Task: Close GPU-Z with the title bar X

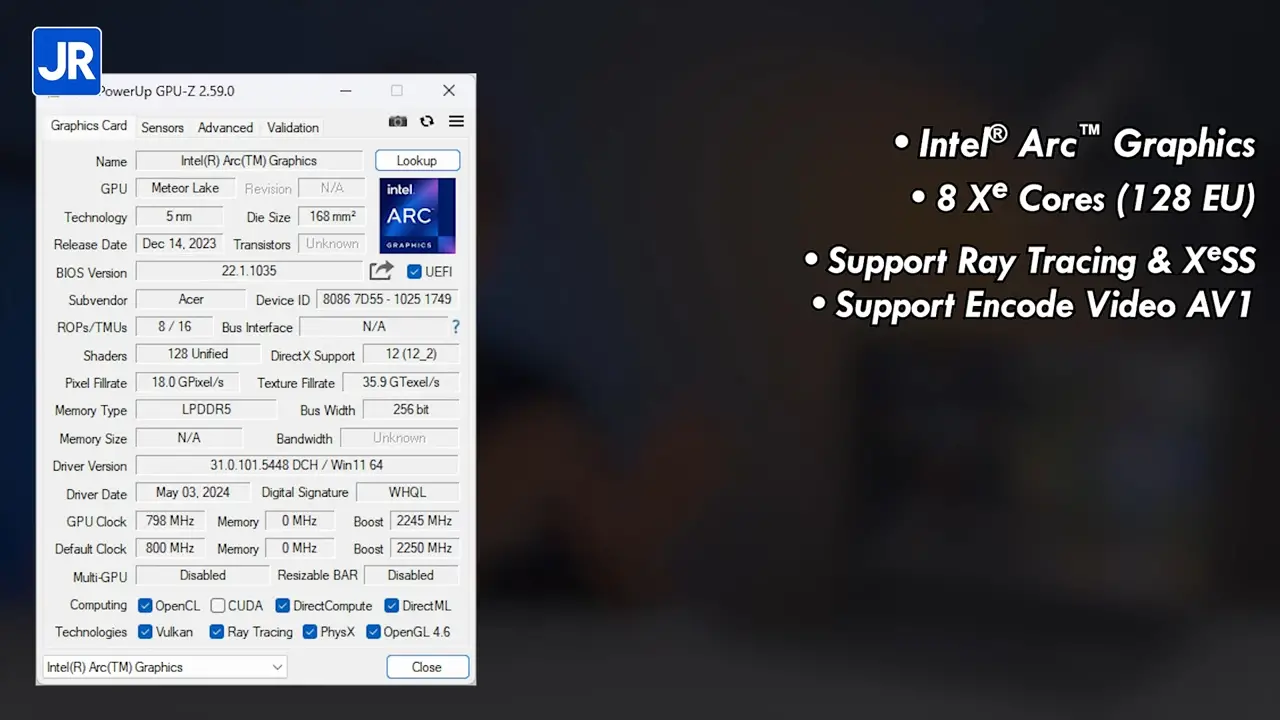Action: click(449, 91)
